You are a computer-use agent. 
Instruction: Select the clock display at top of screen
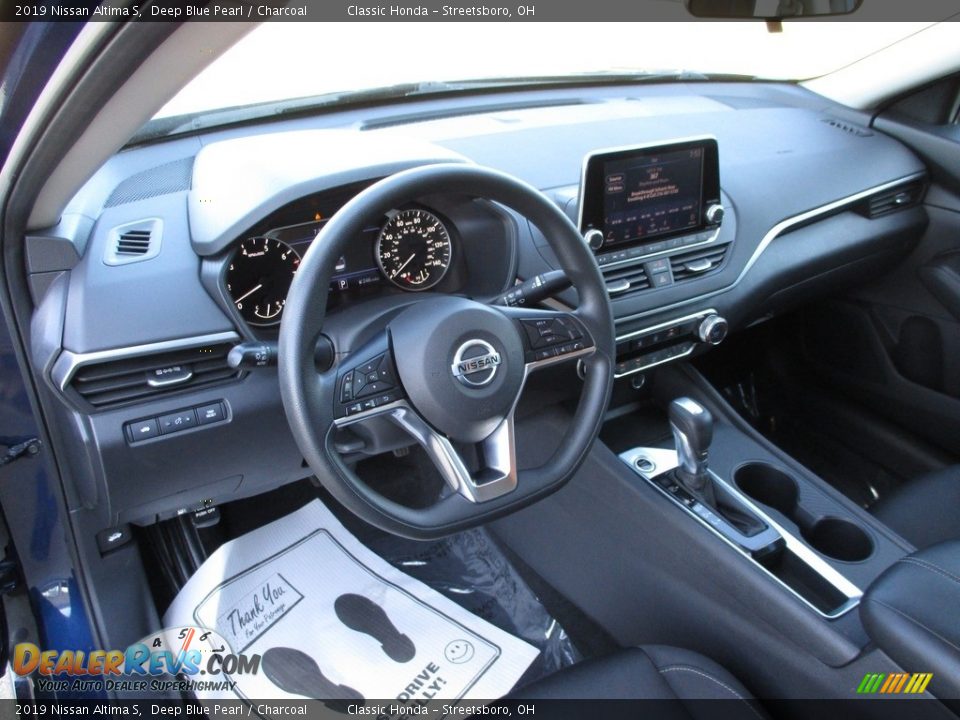pos(695,154)
